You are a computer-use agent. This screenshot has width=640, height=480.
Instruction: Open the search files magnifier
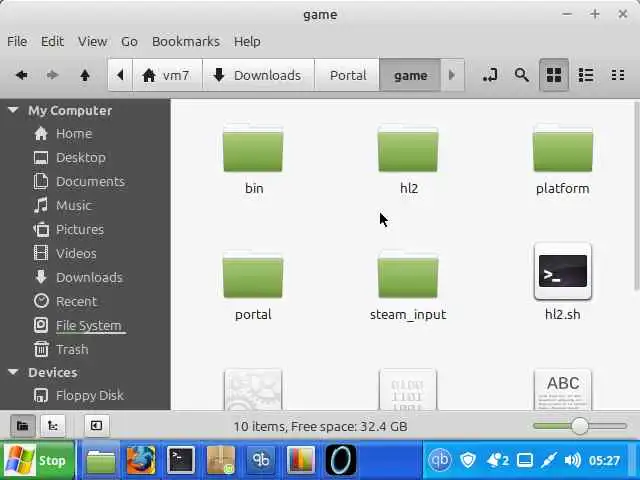click(x=522, y=75)
